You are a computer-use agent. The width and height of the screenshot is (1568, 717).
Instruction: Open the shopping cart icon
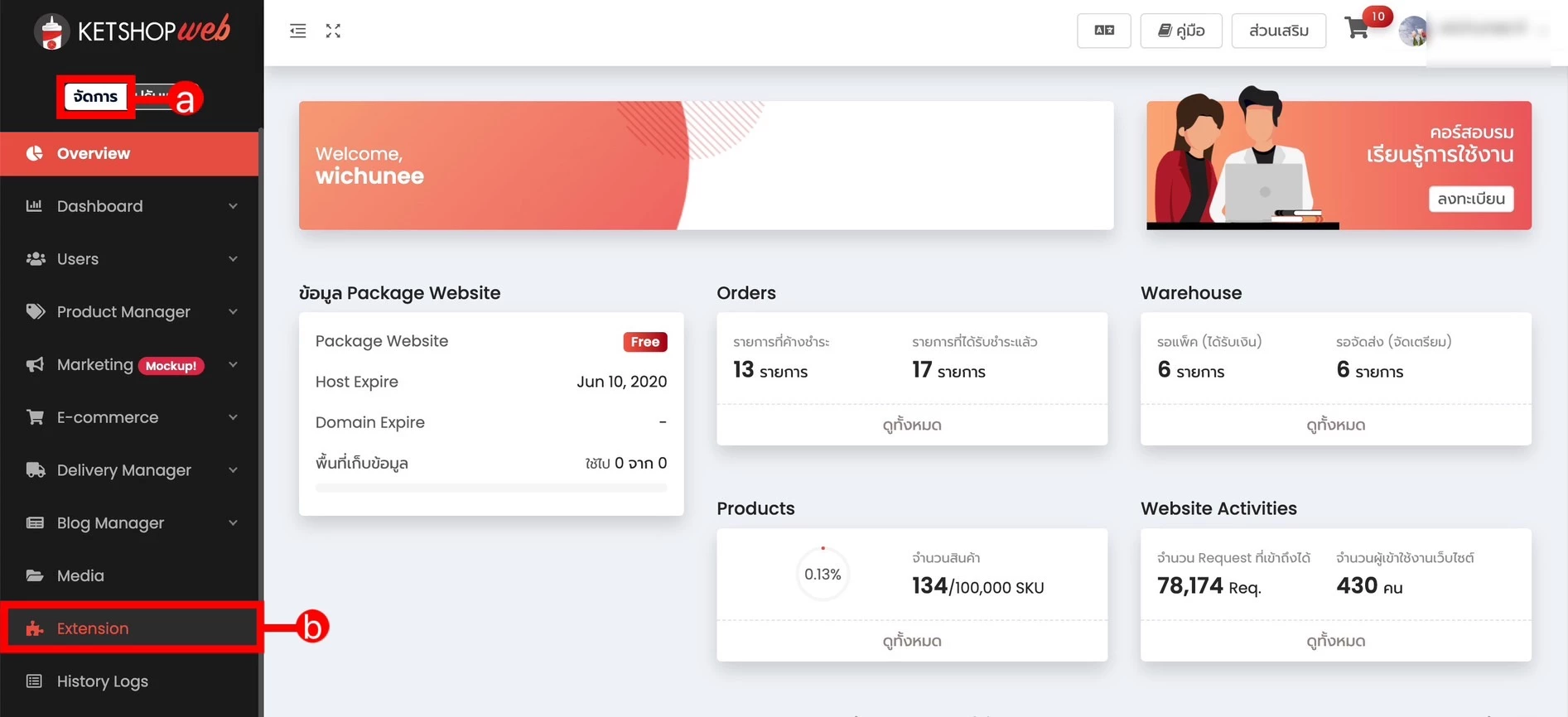(1357, 28)
